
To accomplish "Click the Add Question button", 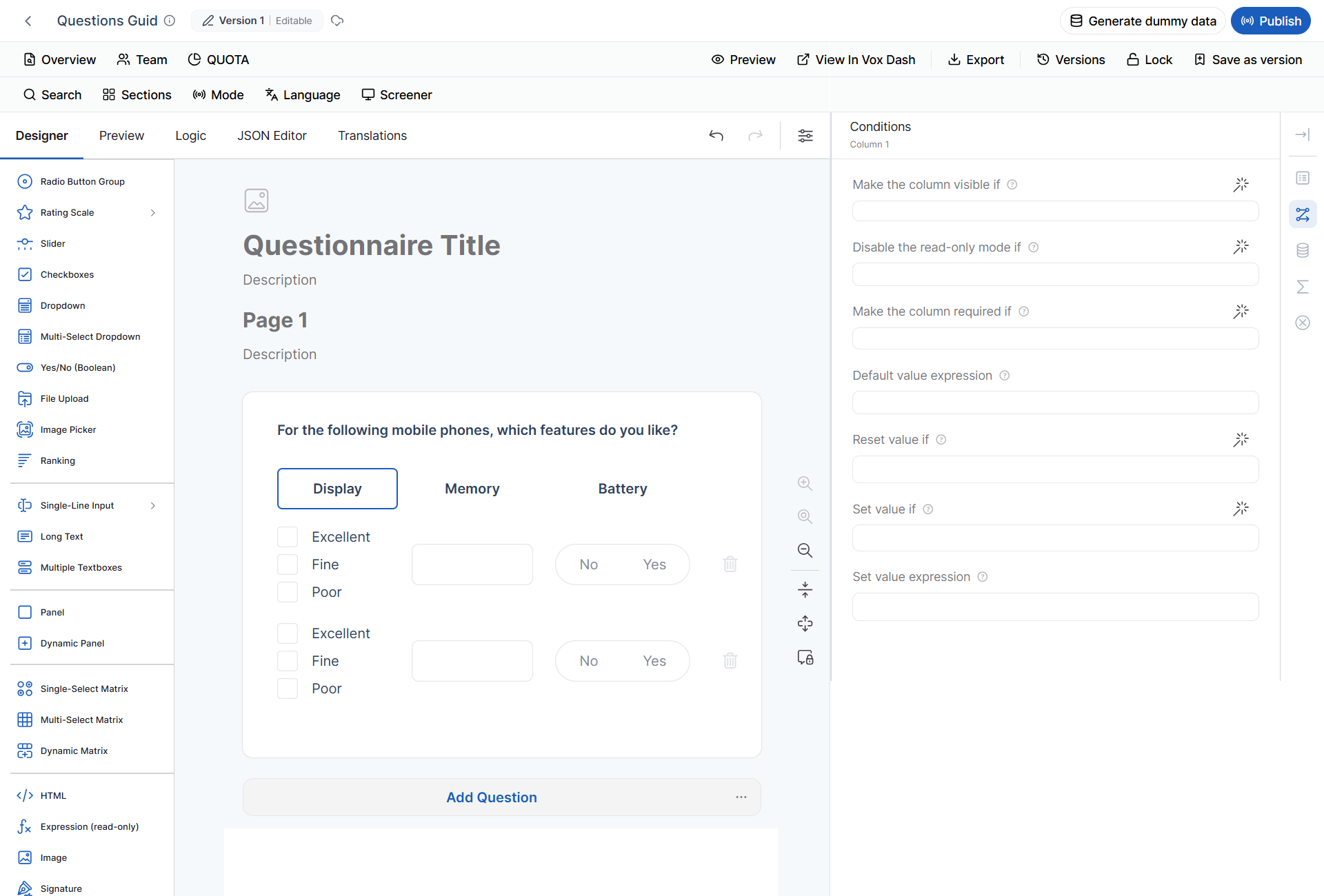I will (x=491, y=797).
